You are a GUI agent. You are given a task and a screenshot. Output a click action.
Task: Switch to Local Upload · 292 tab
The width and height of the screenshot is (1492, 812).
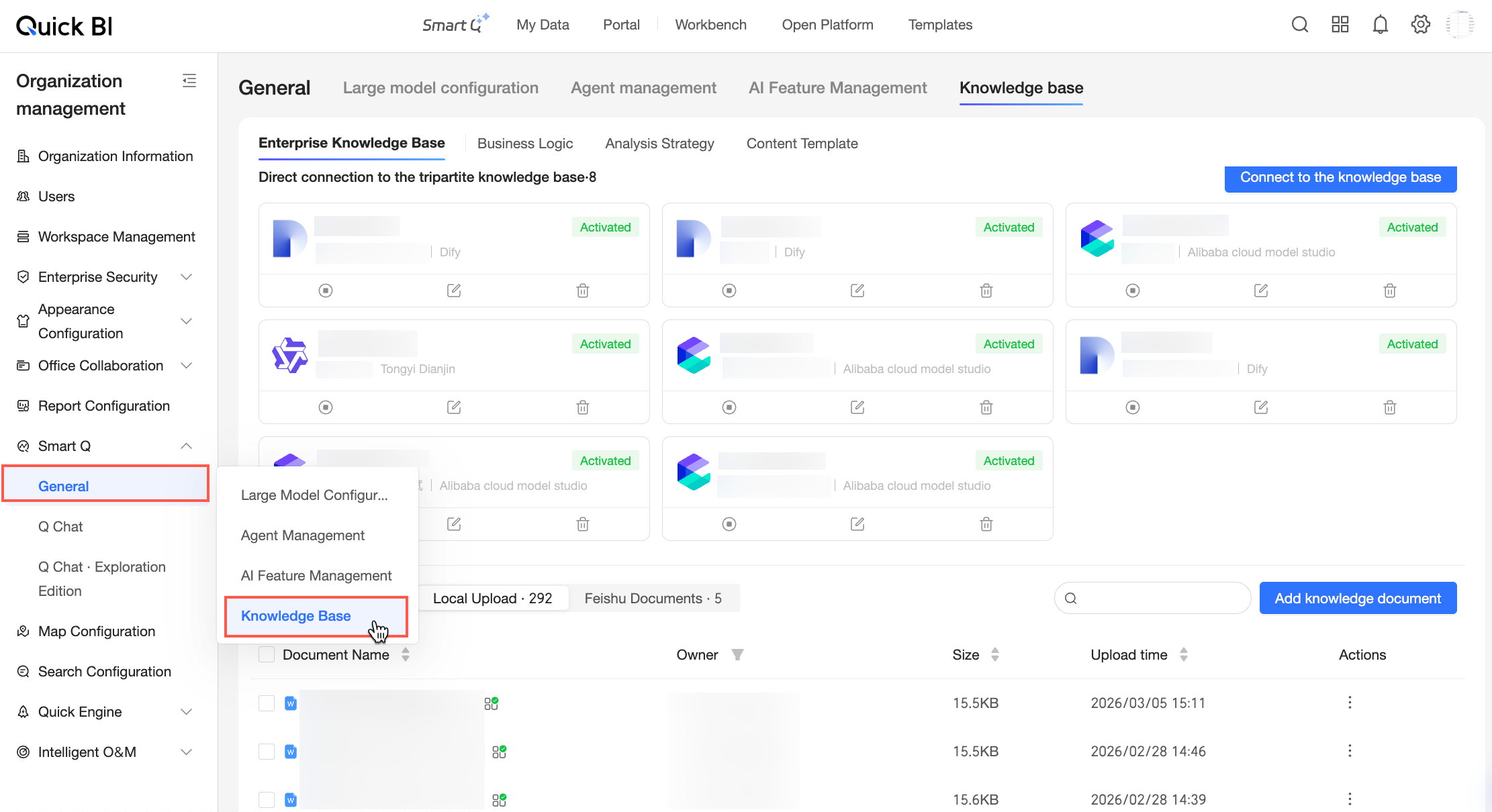tap(492, 599)
